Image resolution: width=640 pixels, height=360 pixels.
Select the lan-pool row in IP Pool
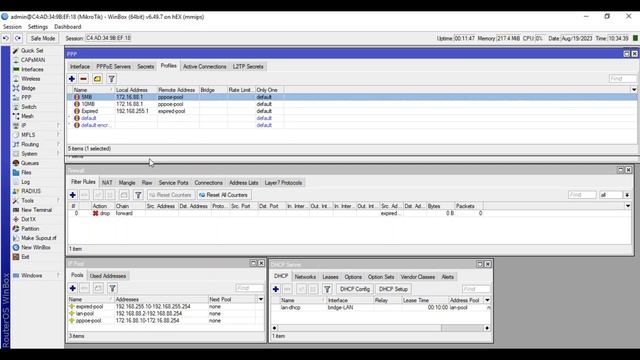point(166,313)
